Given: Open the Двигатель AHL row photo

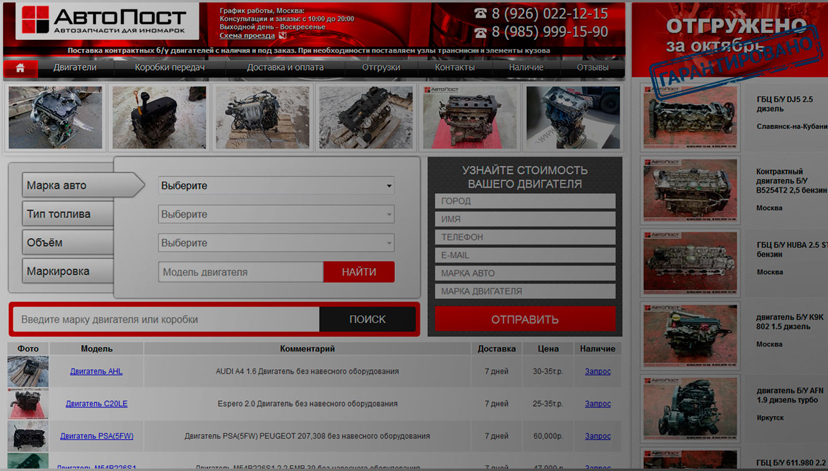Looking at the screenshot, I should [28, 371].
